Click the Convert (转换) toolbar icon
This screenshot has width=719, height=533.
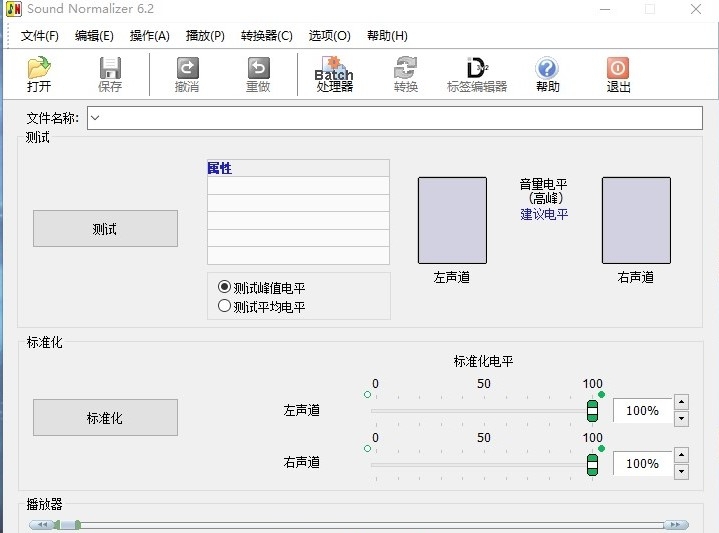click(x=406, y=67)
